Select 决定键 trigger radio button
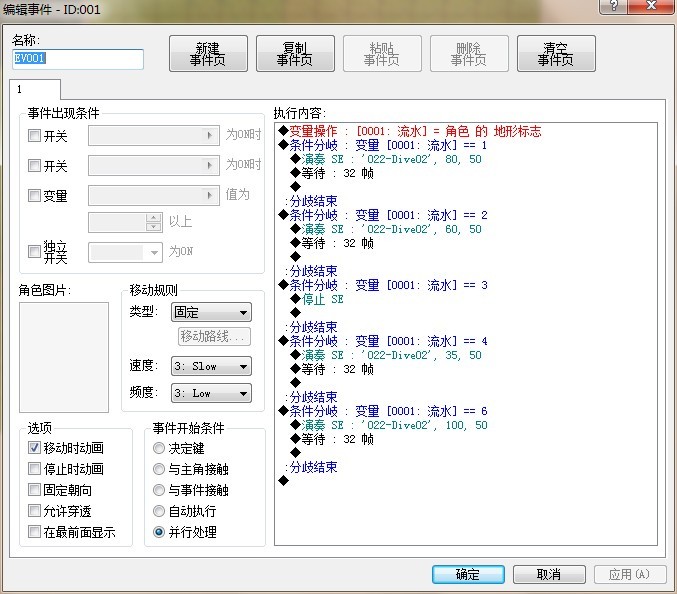The height and width of the screenshot is (594, 677). (x=159, y=448)
